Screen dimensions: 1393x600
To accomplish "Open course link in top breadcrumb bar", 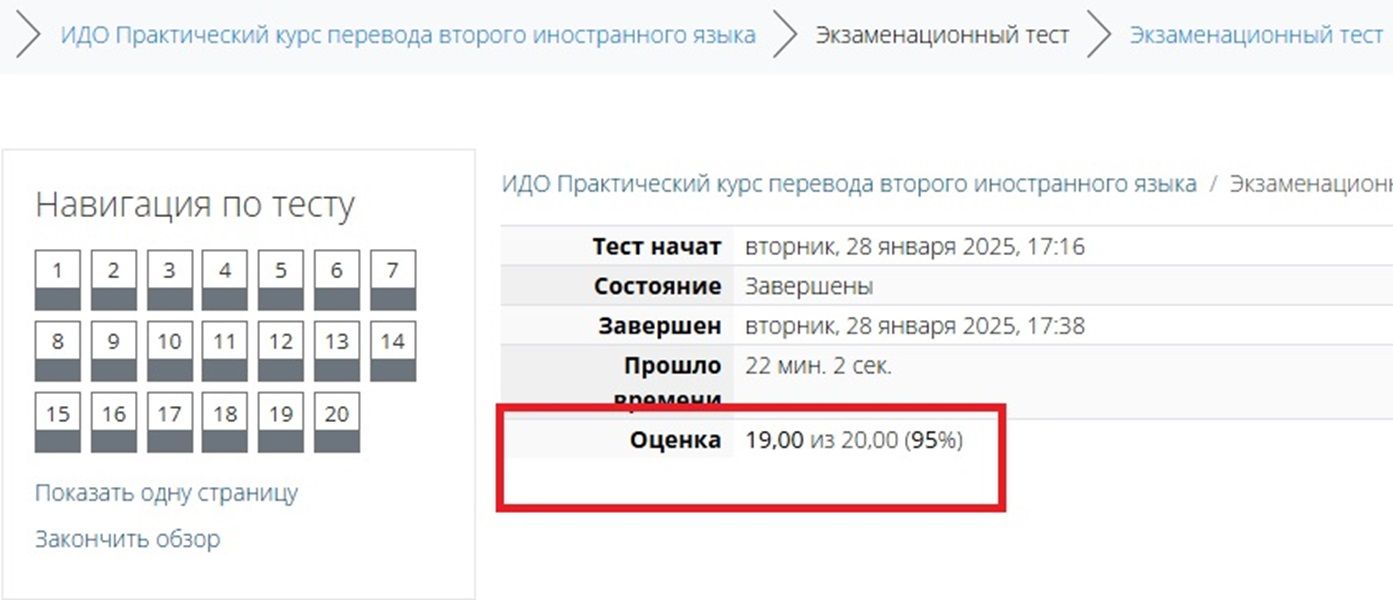I will point(408,35).
